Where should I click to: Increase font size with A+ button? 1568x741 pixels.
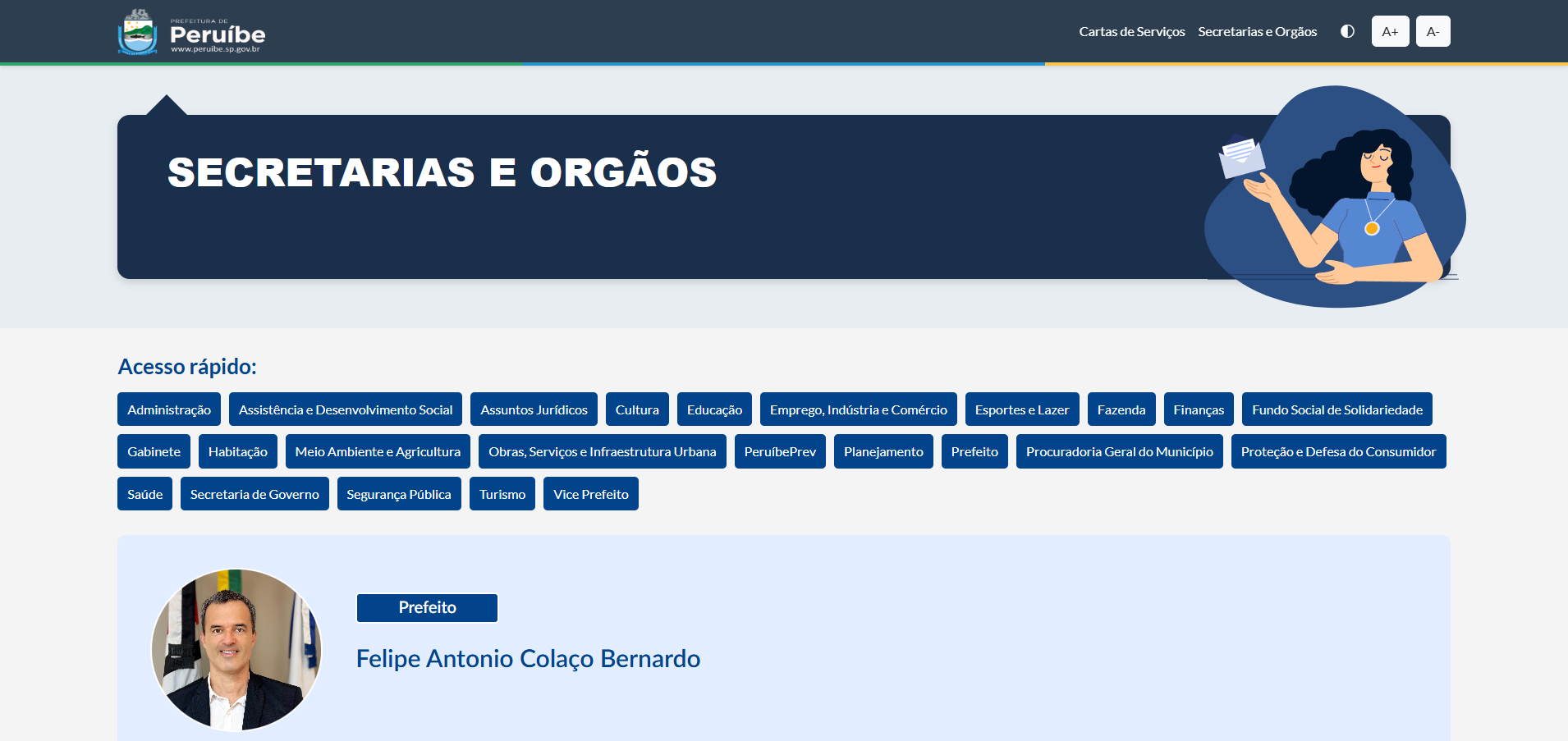click(1390, 31)
